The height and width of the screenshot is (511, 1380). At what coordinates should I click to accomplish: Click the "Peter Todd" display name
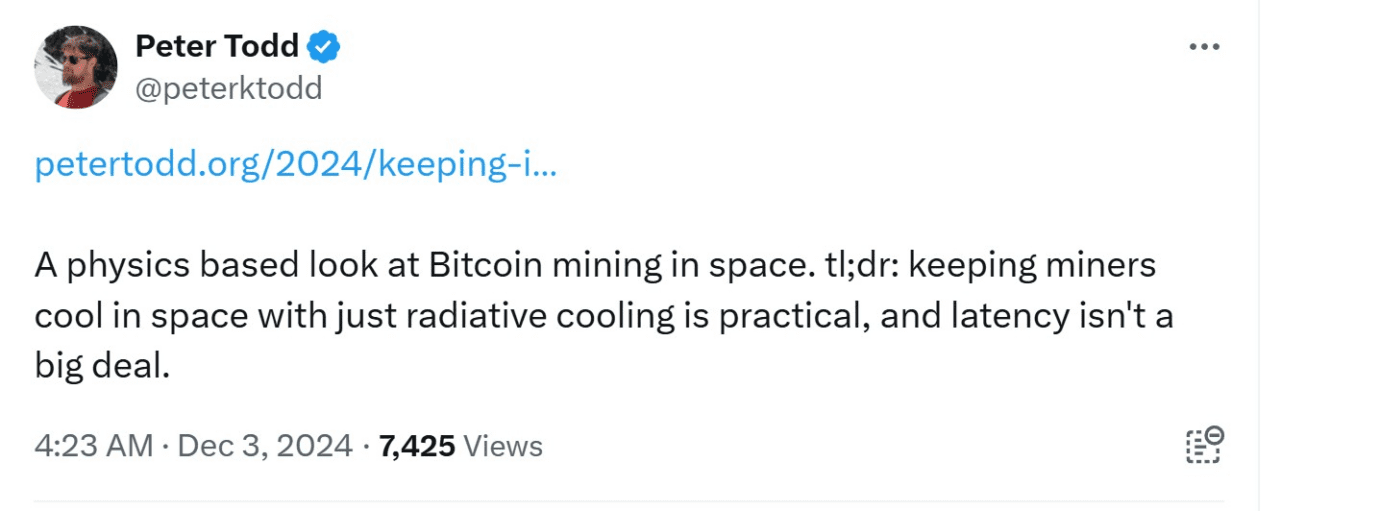[216, 46]
